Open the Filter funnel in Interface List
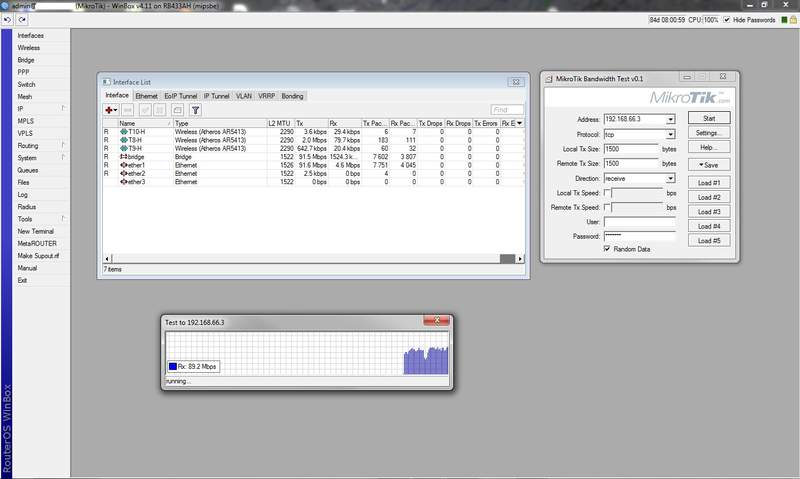 (x=195, y=110)
